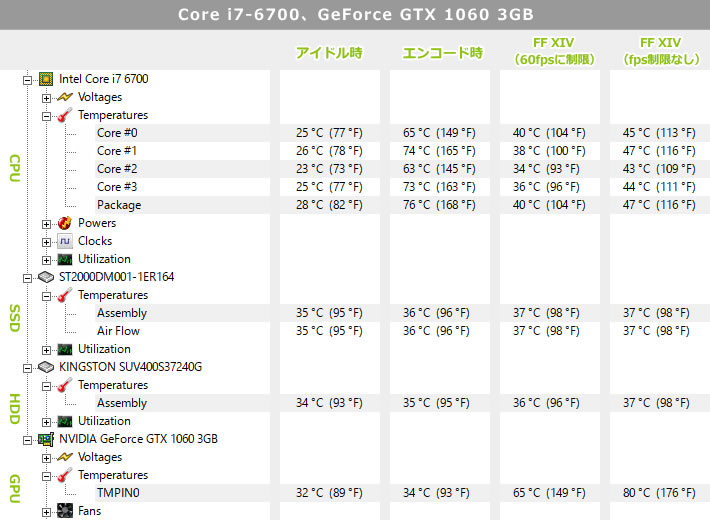Screen dimensions: 710x520
Task: Select the Package temperature row label
Action: (x=119, y=205)
